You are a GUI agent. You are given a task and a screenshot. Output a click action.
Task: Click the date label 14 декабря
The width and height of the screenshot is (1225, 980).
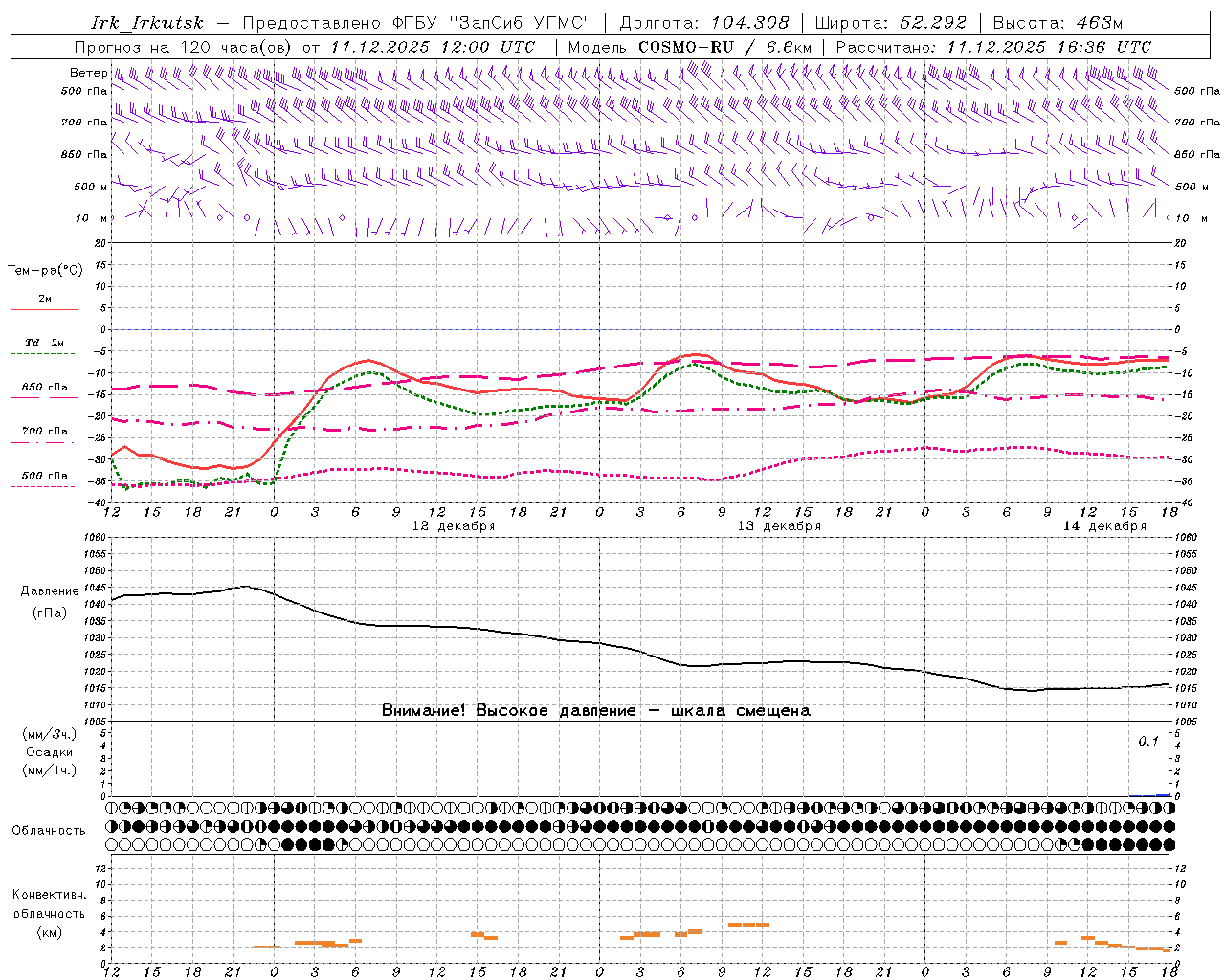[1104, 526]
